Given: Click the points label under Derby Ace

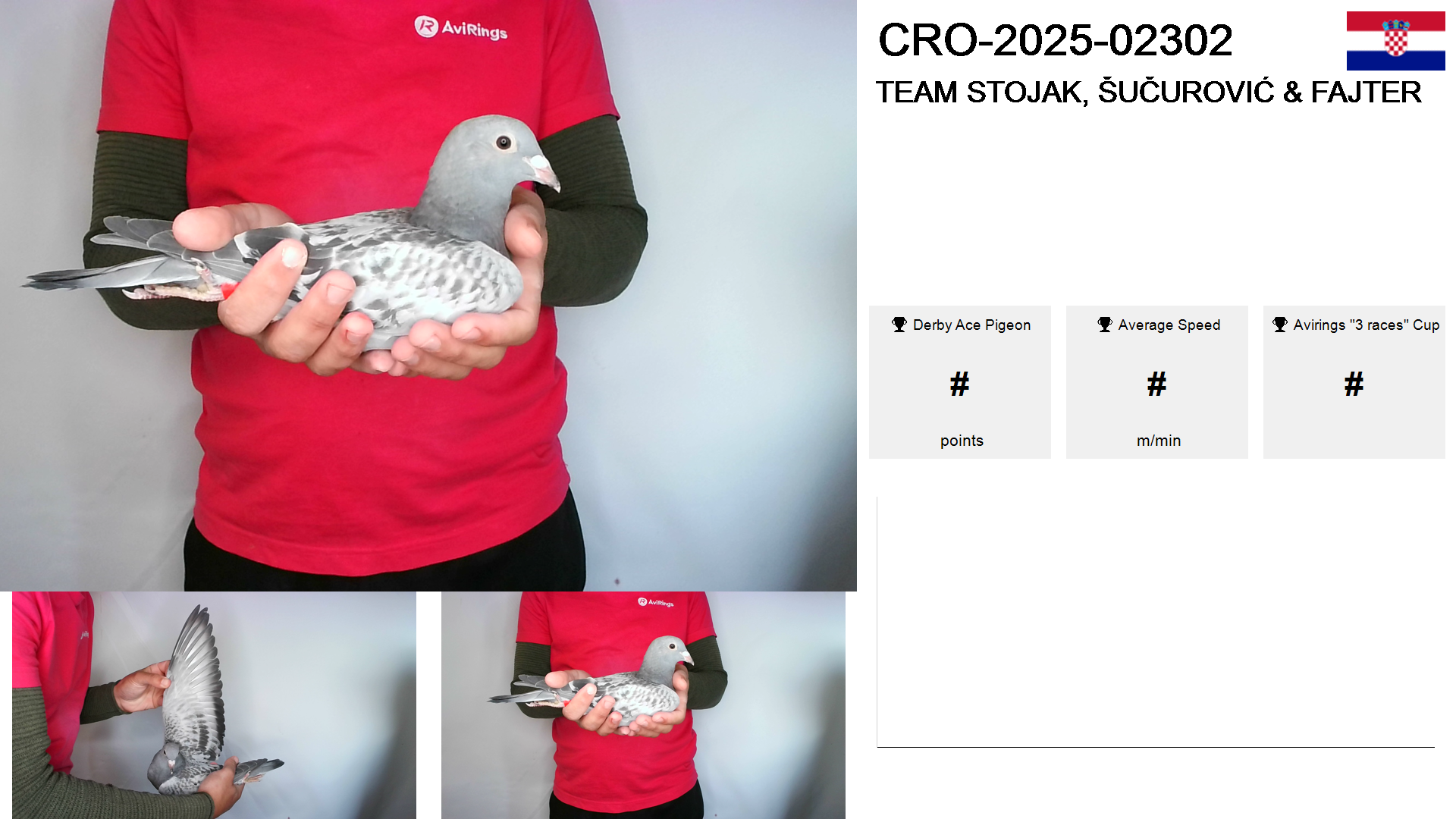Looking at the screenshot, I should click(x=962, y=441).
